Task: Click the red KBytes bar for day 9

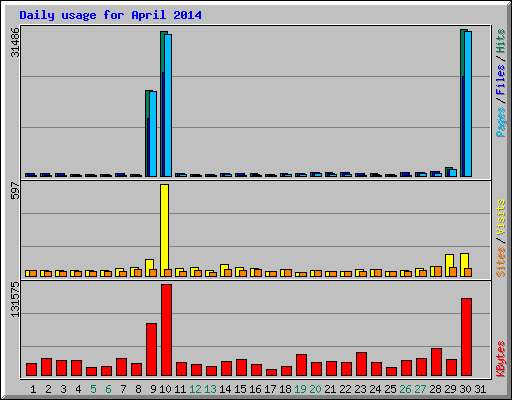Action: pyautogui.click(x=151, y=349)
